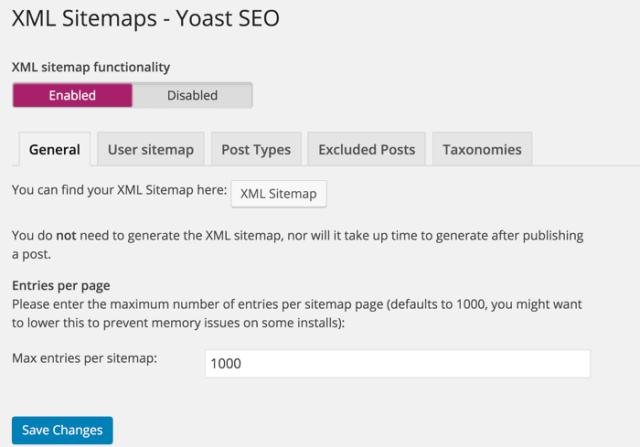Show the Taxonomies tab
The image size is (640, 447).
pyautogui.click(x=482, y=149)
